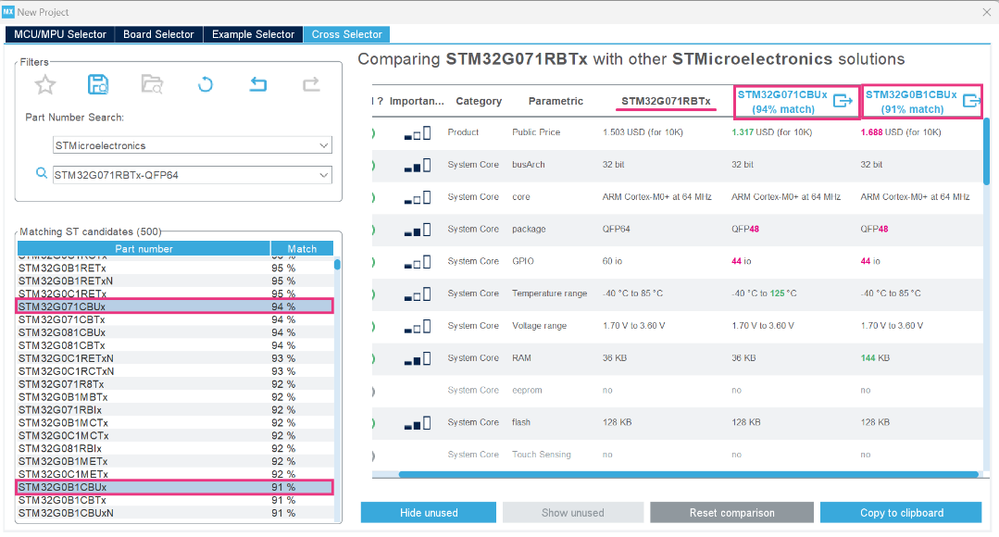Screen dimensions: 999x537
Task: Adjust importance level icon for GPIO row
Action: point(417,262)
